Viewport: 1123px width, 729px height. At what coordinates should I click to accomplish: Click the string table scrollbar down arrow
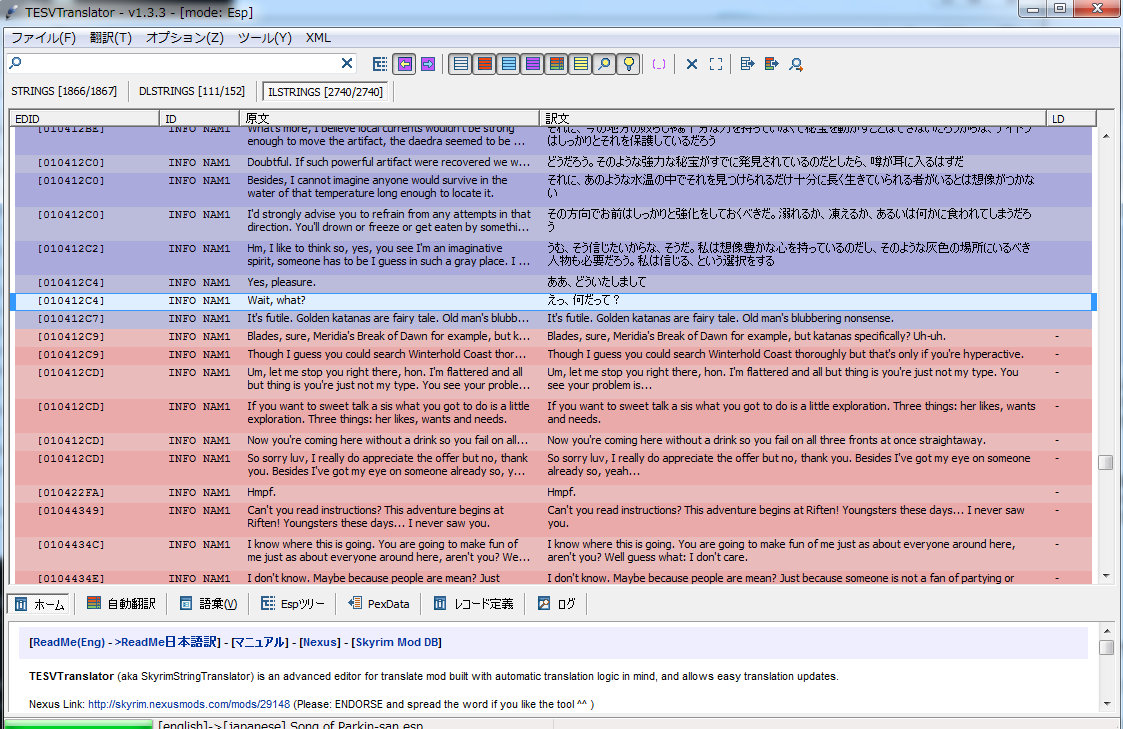pyautogui.click(x=1106, y=576)
